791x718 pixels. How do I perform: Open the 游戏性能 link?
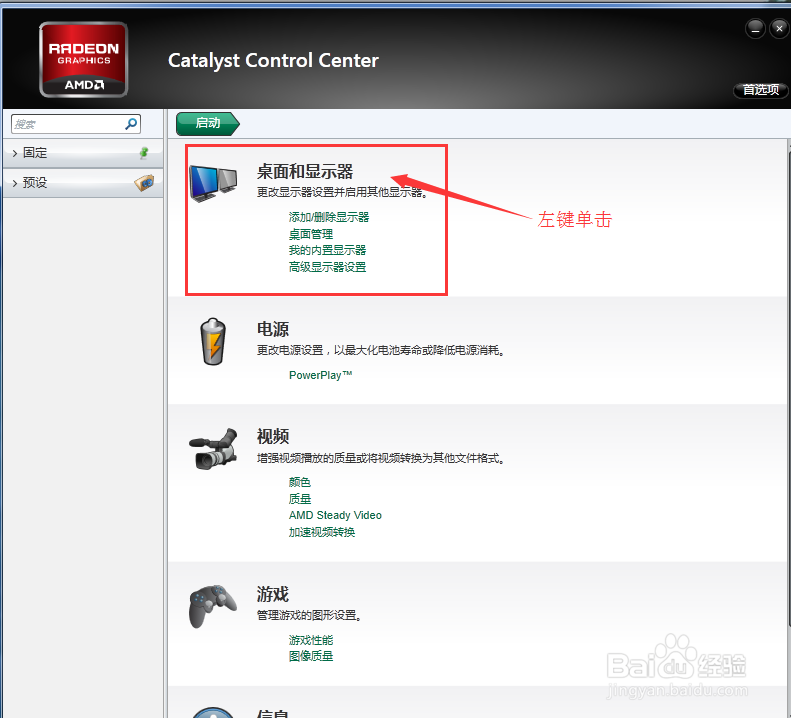[x=311, y=640]
